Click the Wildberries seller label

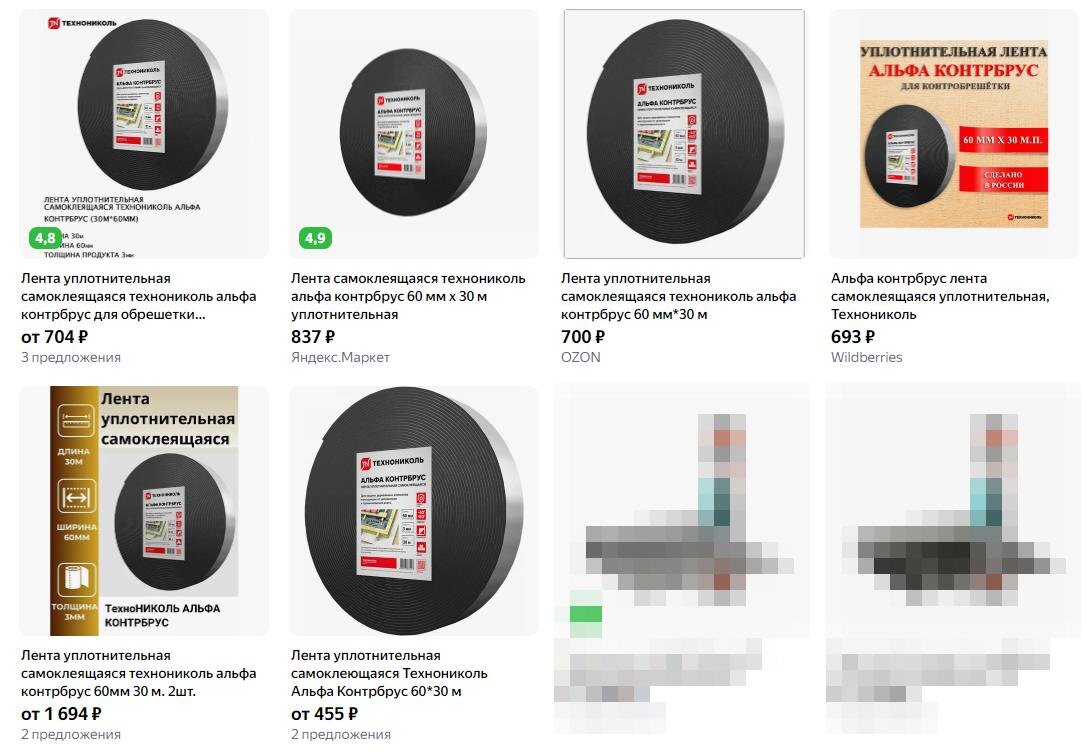point(866,357)
